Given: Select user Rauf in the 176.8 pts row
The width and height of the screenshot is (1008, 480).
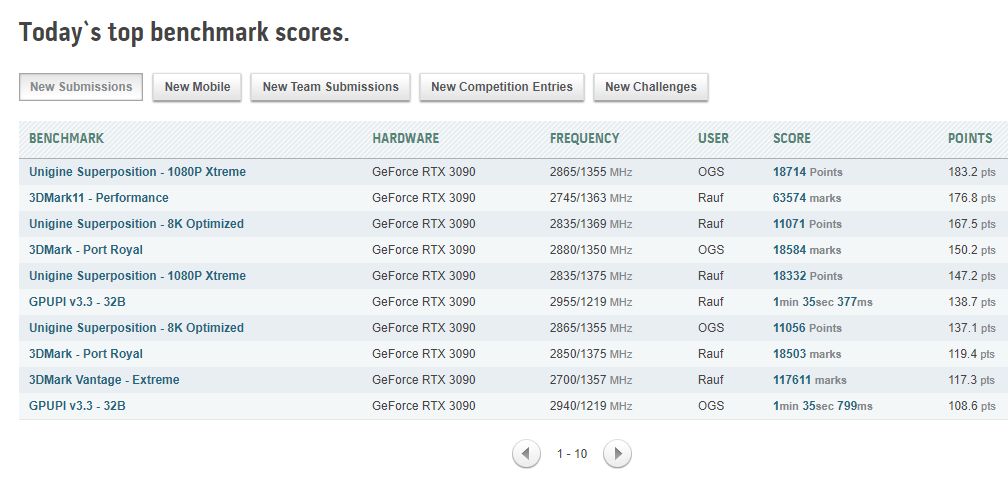Looking at the screenshot, I should (x=710, y=198).
